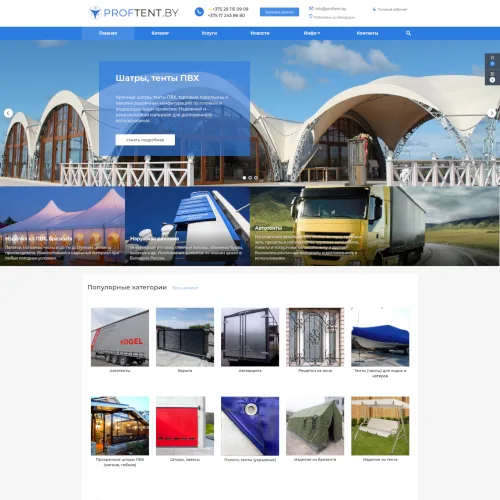Screen dimensions: 500x500
Task: Click the Изделия из тента label
Action: coord(380,460)
